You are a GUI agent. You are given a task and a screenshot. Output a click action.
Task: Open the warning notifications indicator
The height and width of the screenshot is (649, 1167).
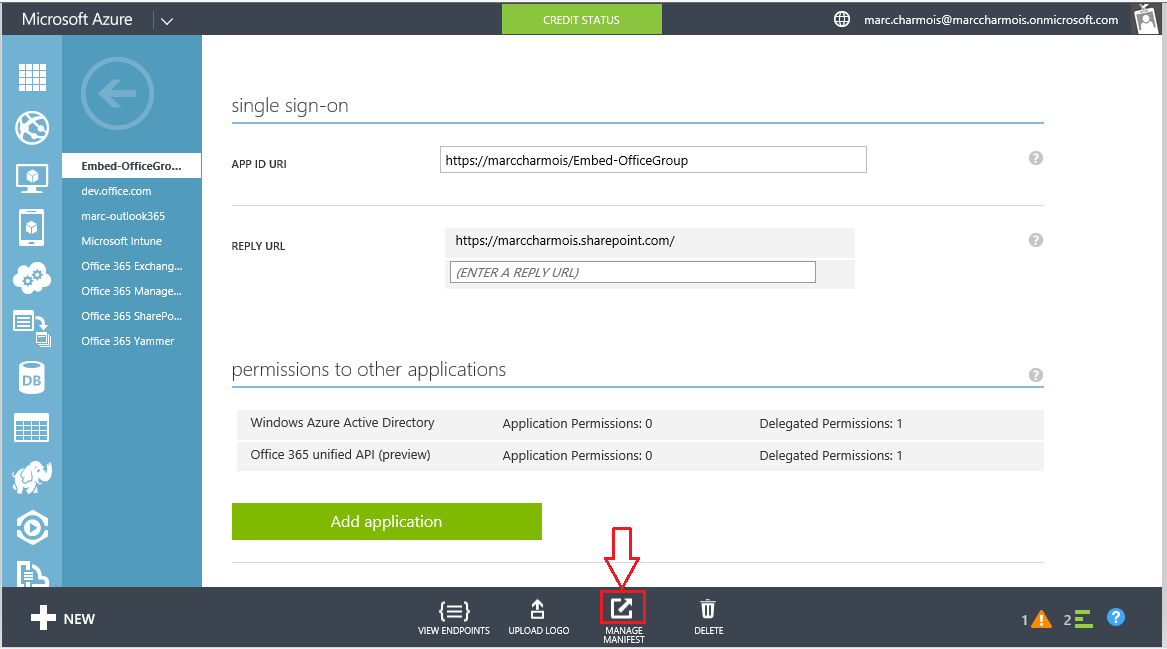click(1036, 619)
